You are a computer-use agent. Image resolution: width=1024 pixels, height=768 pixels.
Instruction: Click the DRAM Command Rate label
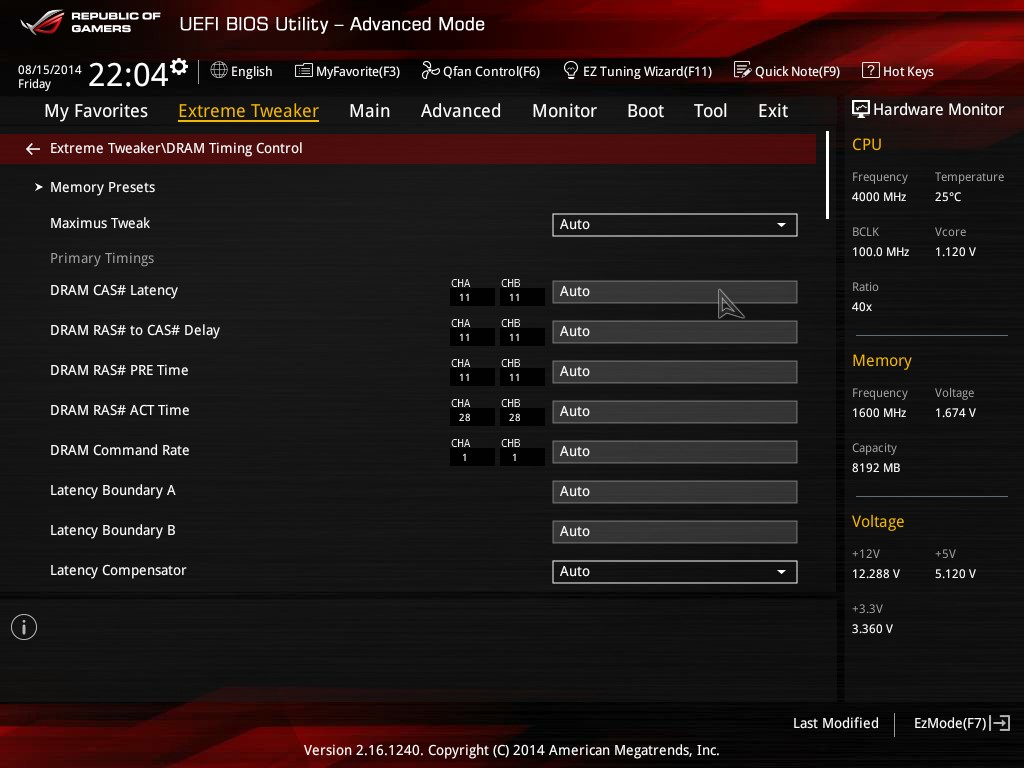click(120, 451)
